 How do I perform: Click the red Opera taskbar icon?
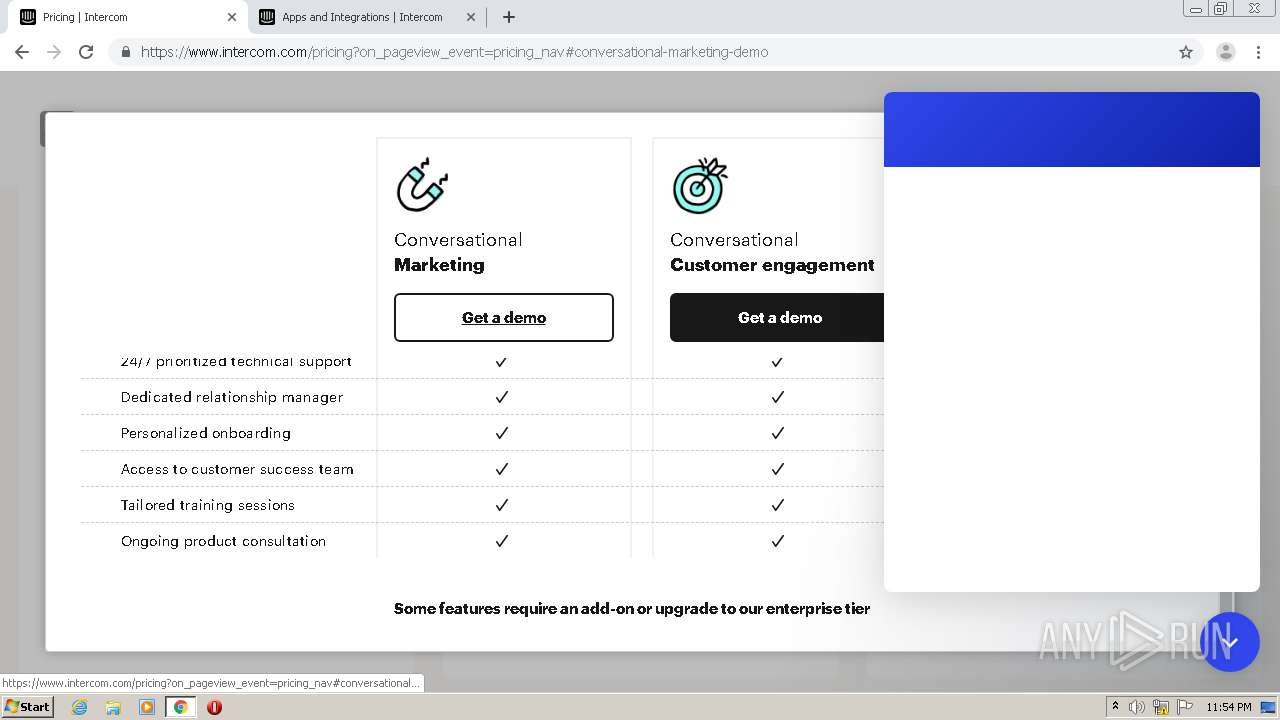[x=214, y=707]
